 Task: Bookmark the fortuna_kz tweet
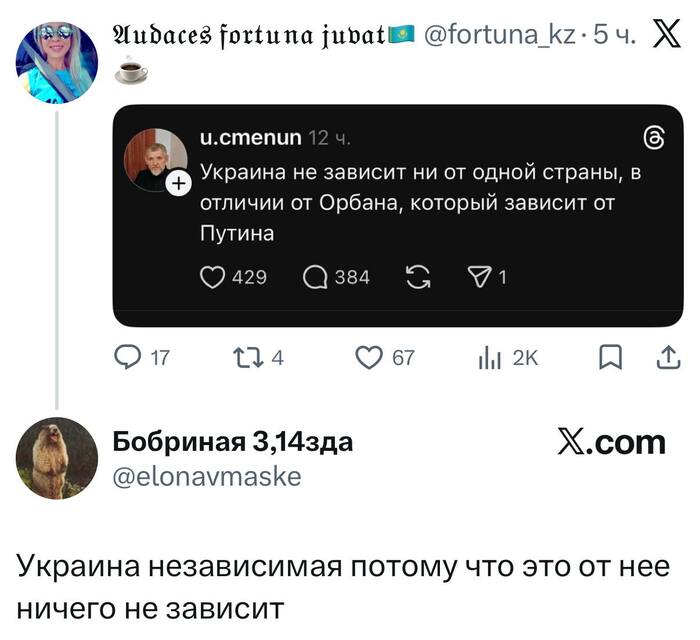(x=610, y=358)
